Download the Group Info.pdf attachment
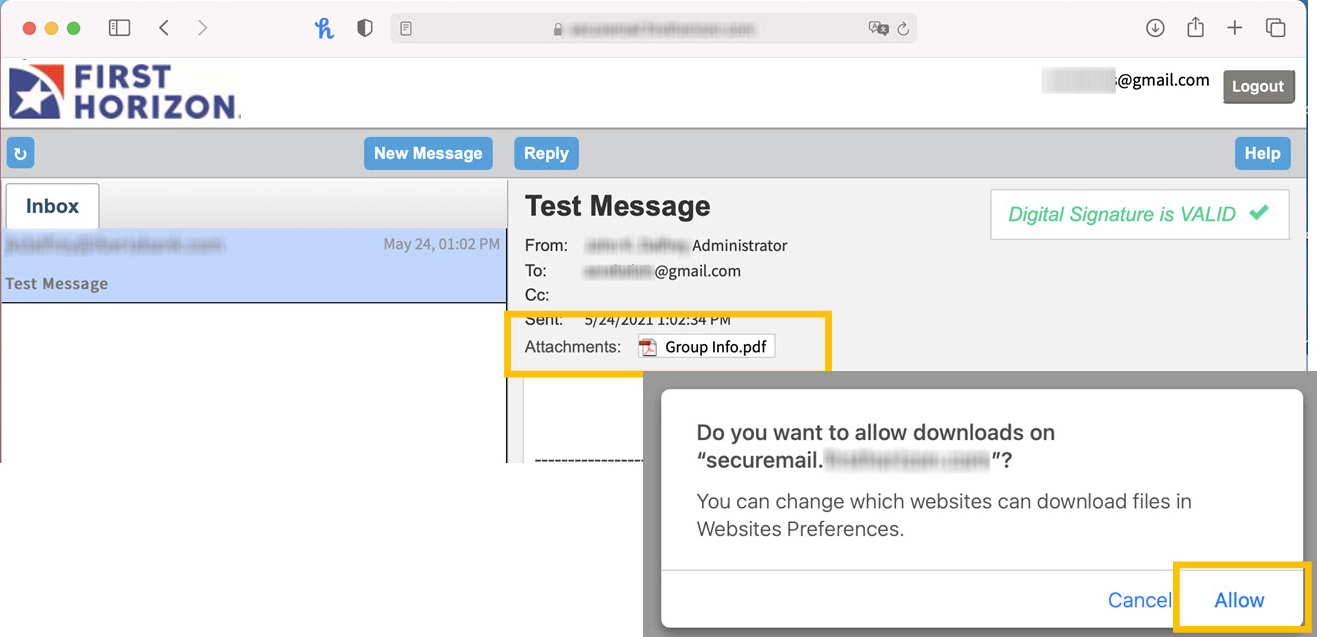This screenshot has height=637, width=1317. coord(706,347)
